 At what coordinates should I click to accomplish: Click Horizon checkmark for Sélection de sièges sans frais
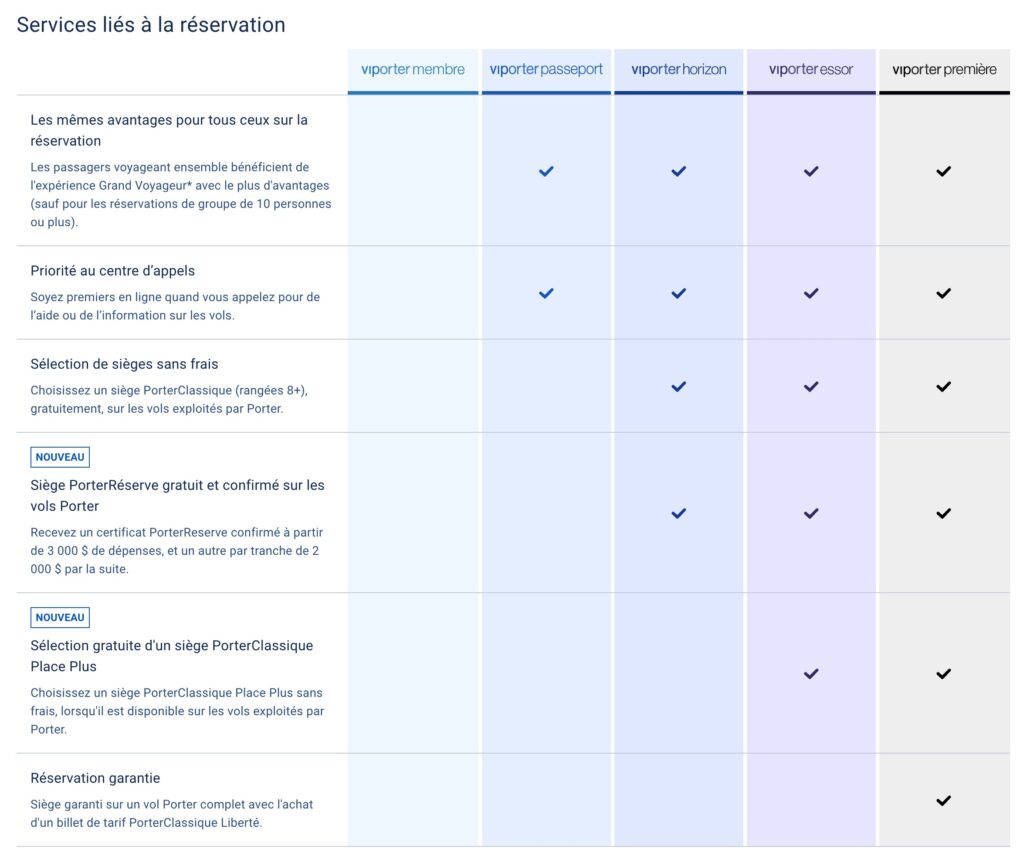tap(679, 386)
